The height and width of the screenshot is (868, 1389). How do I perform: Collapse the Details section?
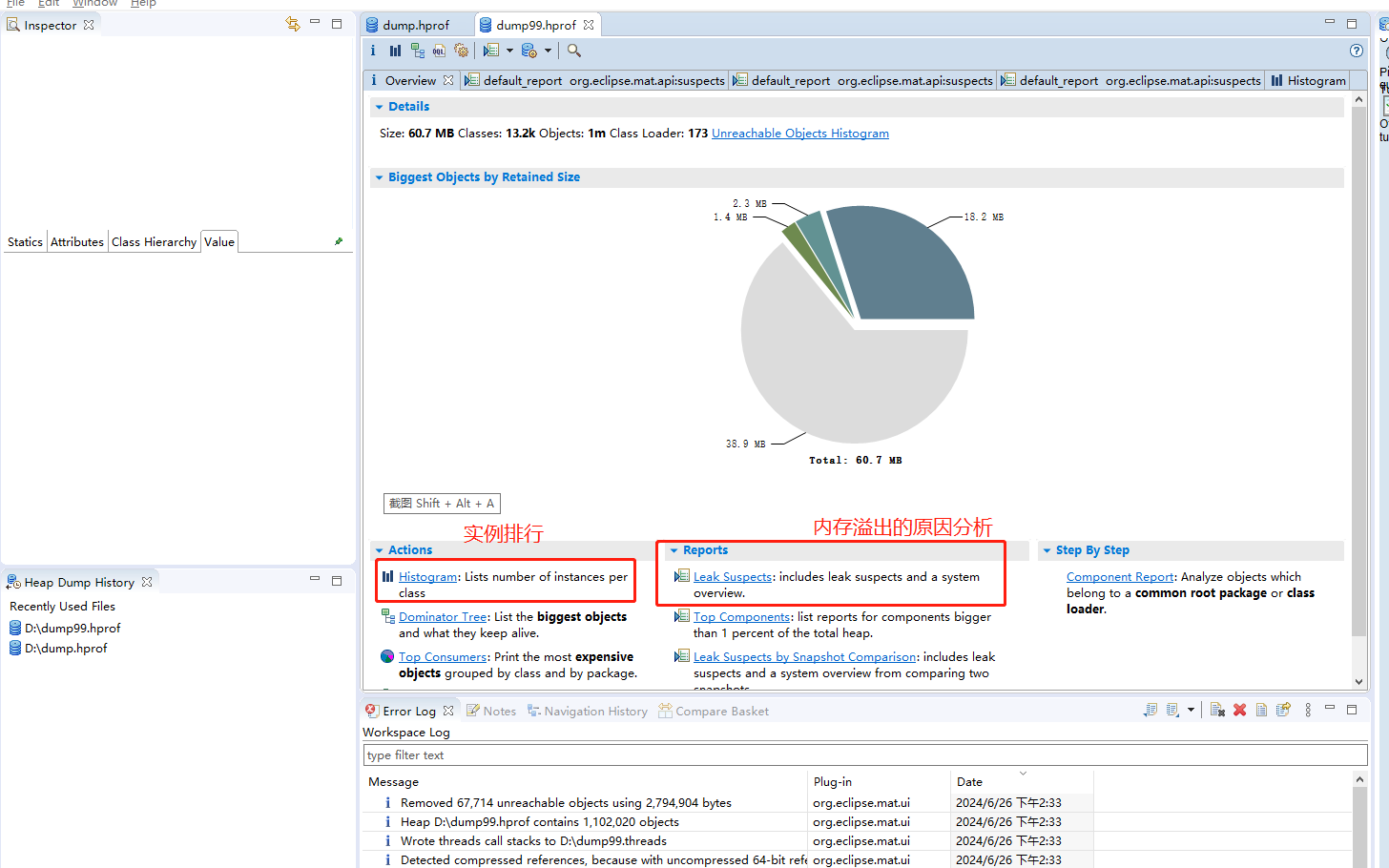tap(380, 107)
